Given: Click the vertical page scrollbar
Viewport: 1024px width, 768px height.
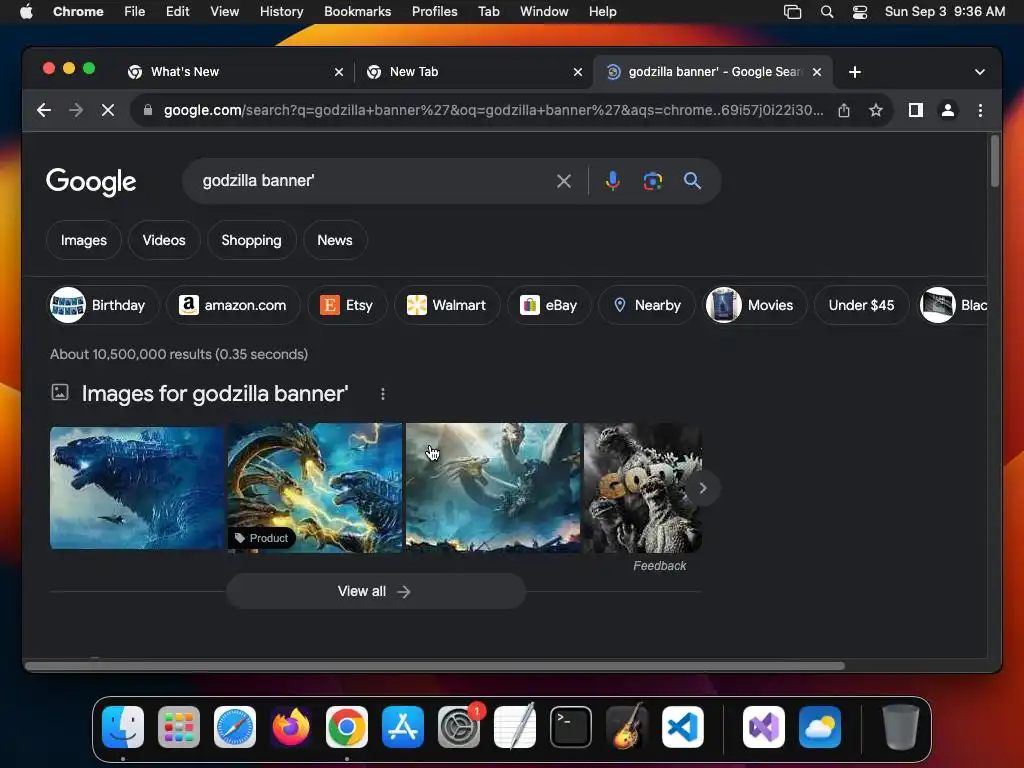Looking at the screenshot, I should [x=995, y=161].
